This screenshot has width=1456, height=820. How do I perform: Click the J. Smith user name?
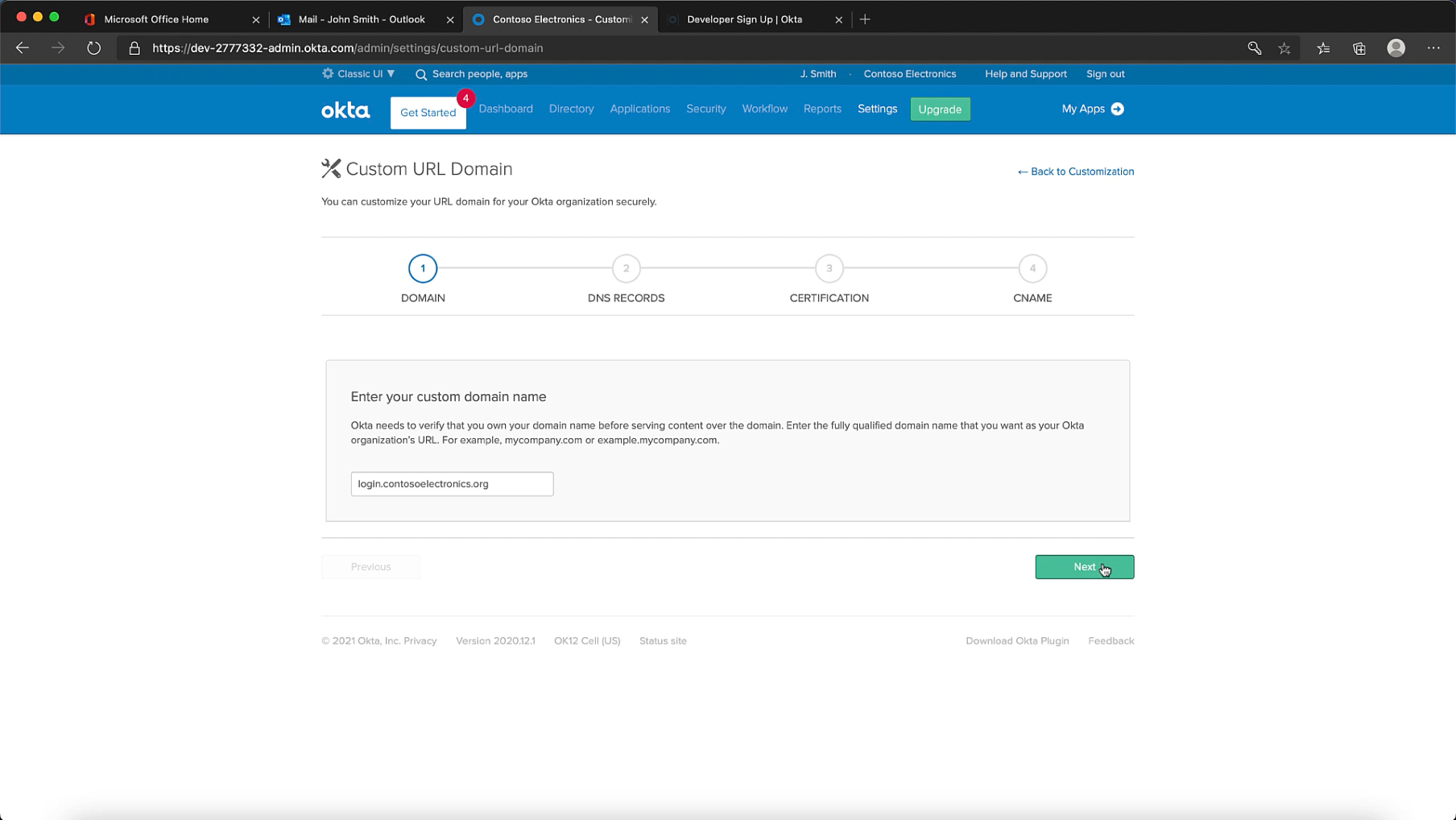(x=818, y=74)
